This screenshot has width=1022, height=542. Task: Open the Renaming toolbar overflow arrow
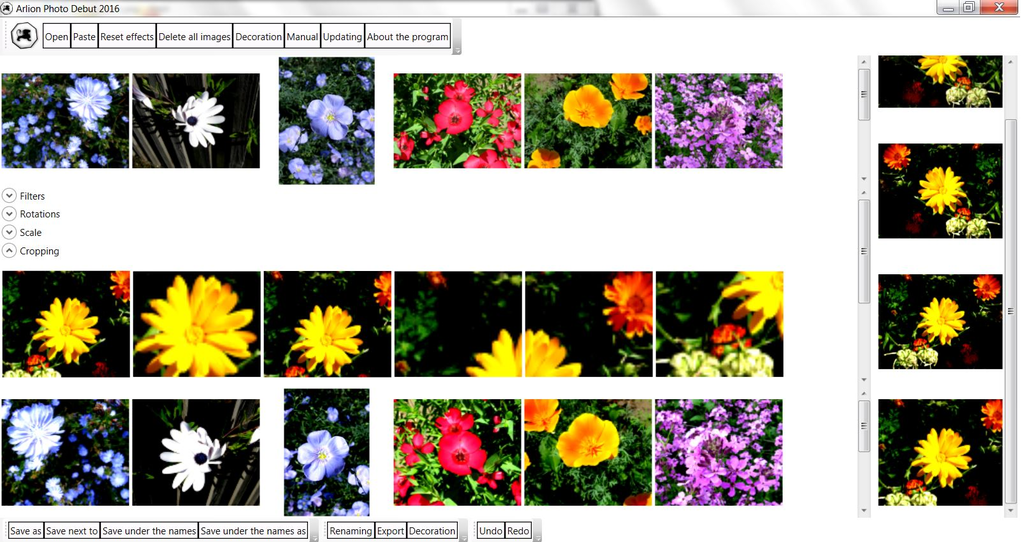click(x=463, y=538)
